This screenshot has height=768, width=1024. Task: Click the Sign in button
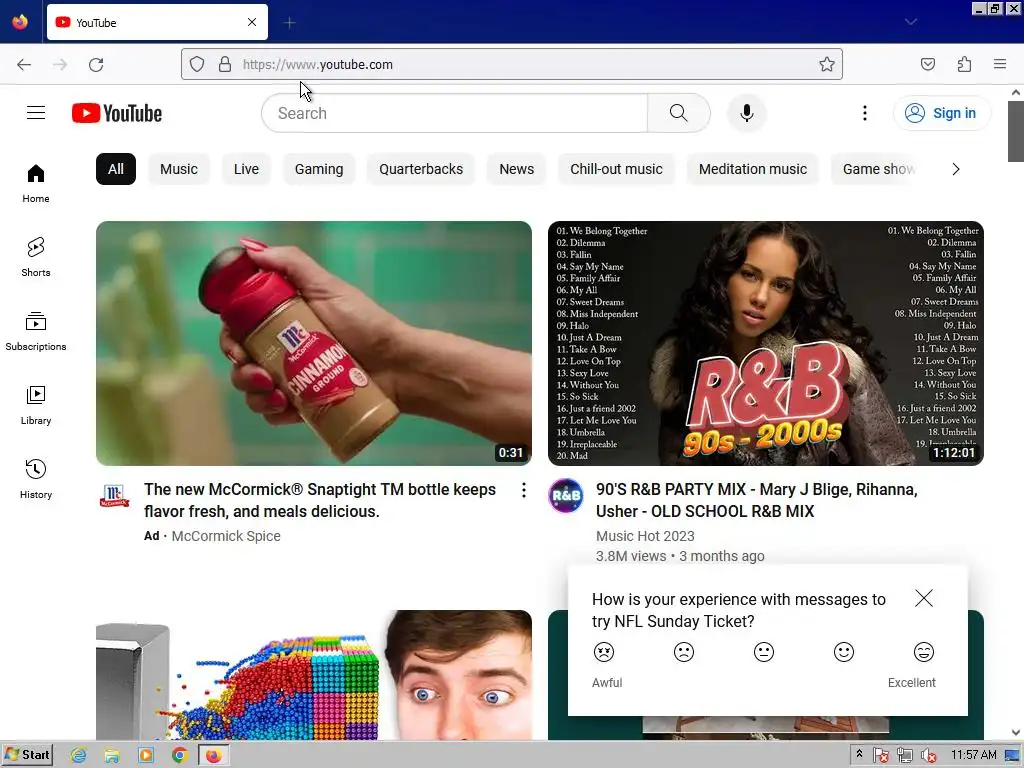(942, 113)
